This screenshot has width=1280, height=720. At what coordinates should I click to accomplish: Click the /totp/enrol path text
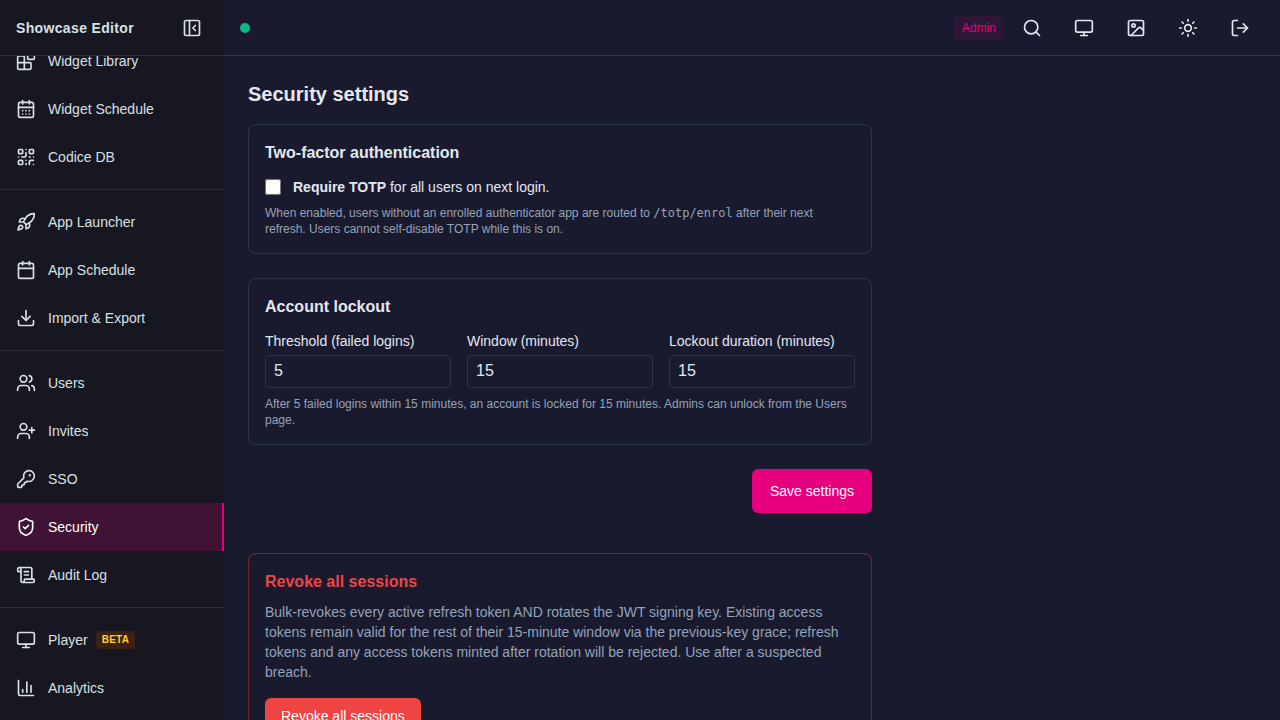coord(693,213)
